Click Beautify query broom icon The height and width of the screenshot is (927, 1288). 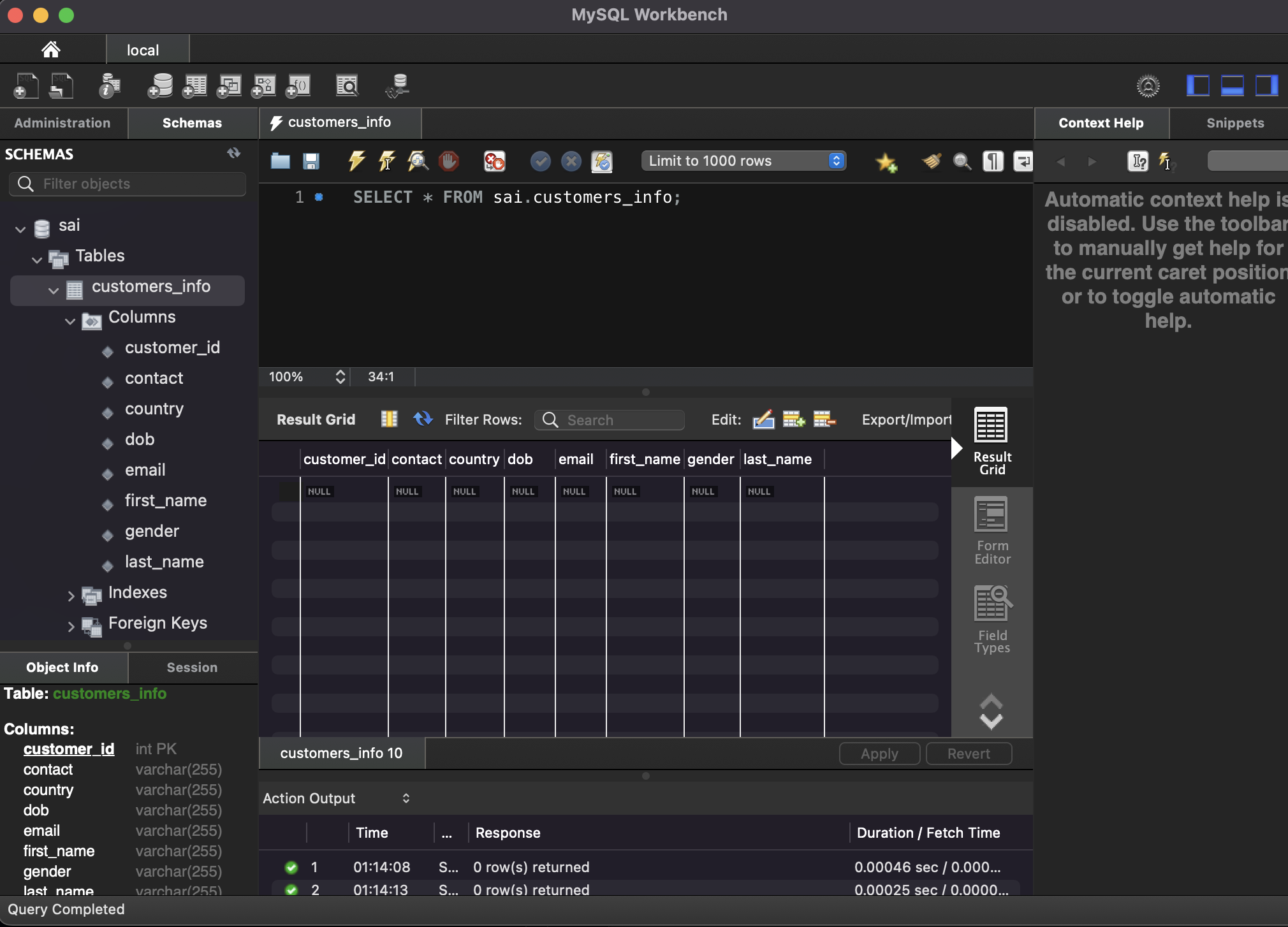[932, 161]
